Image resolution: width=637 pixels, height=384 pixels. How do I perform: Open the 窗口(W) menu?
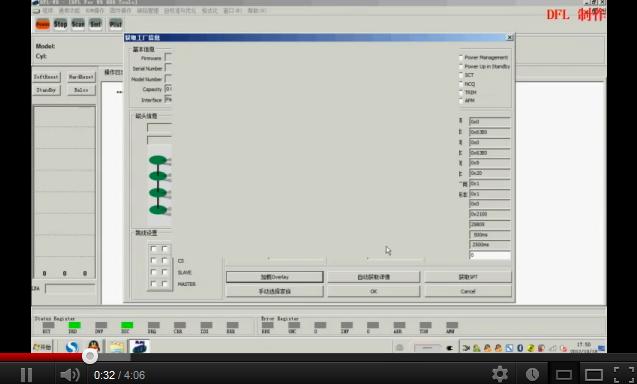tap(232, 11)
